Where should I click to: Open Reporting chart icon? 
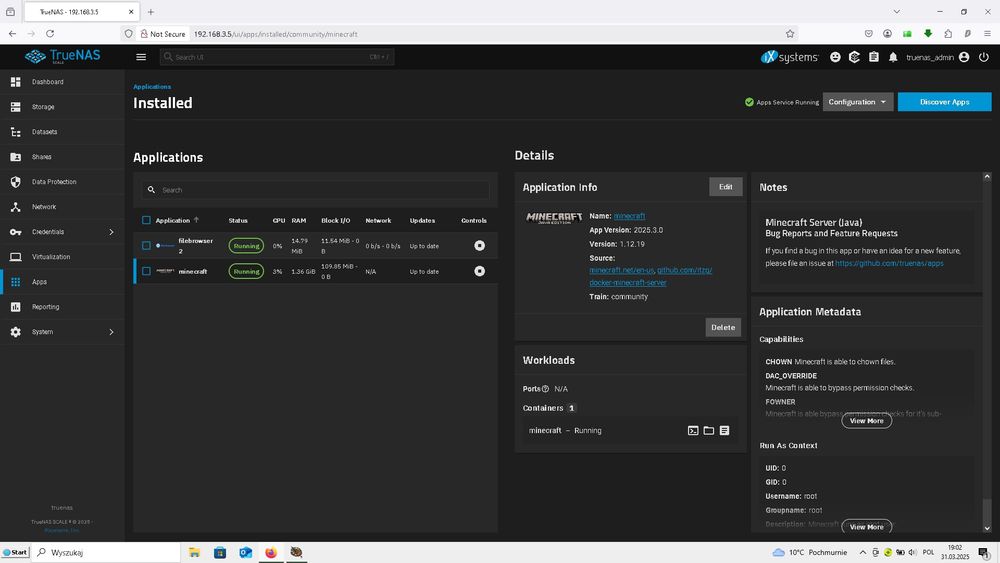pyautogui.click(x=15, y=307)
